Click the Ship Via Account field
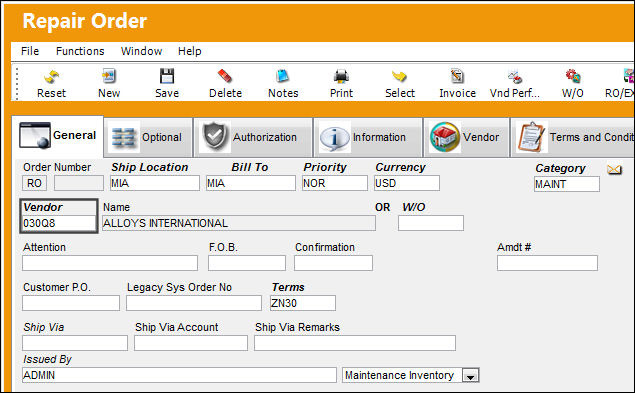Viewport: 635px width, 393px height. click(x=191, y=343)
